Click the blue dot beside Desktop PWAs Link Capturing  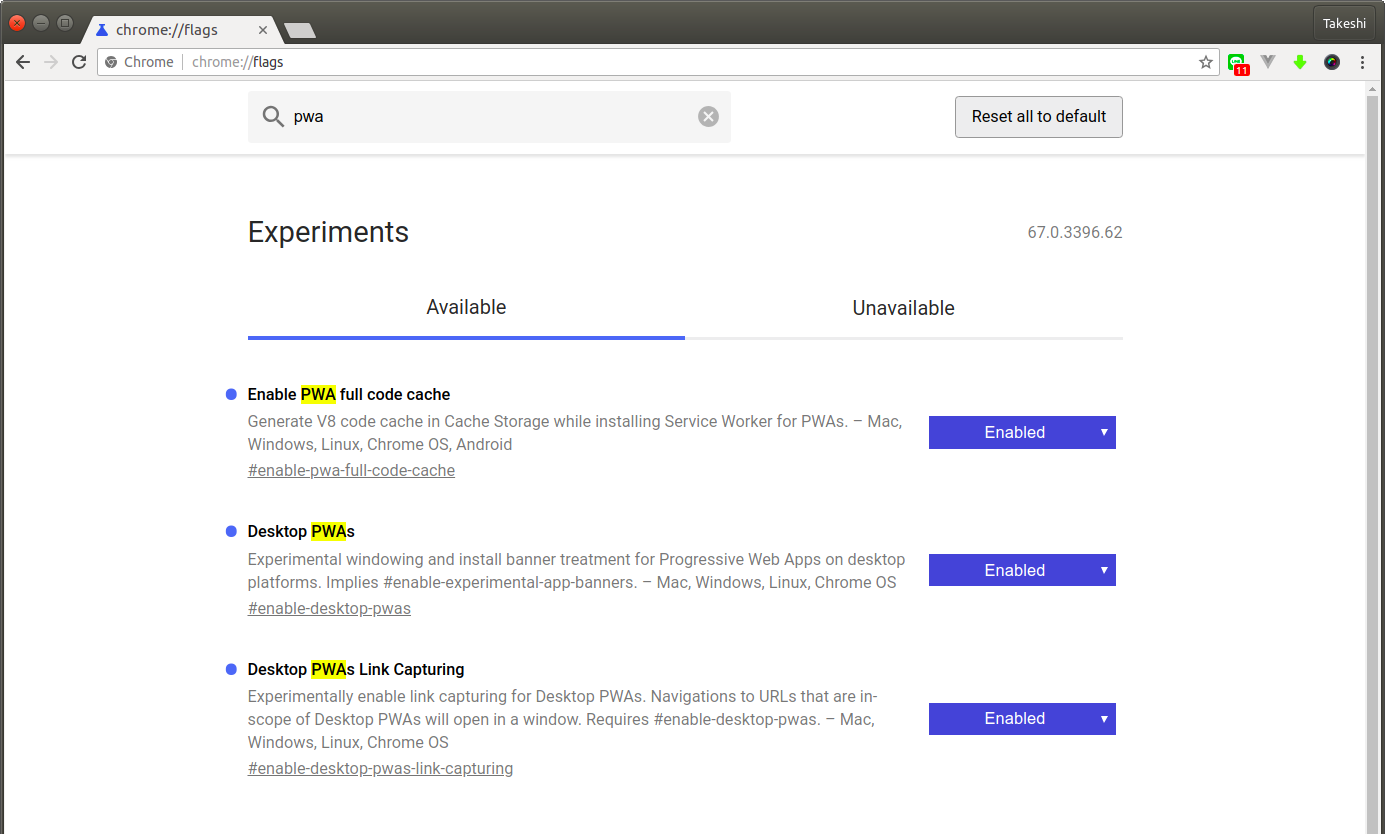tap(231, 669)
